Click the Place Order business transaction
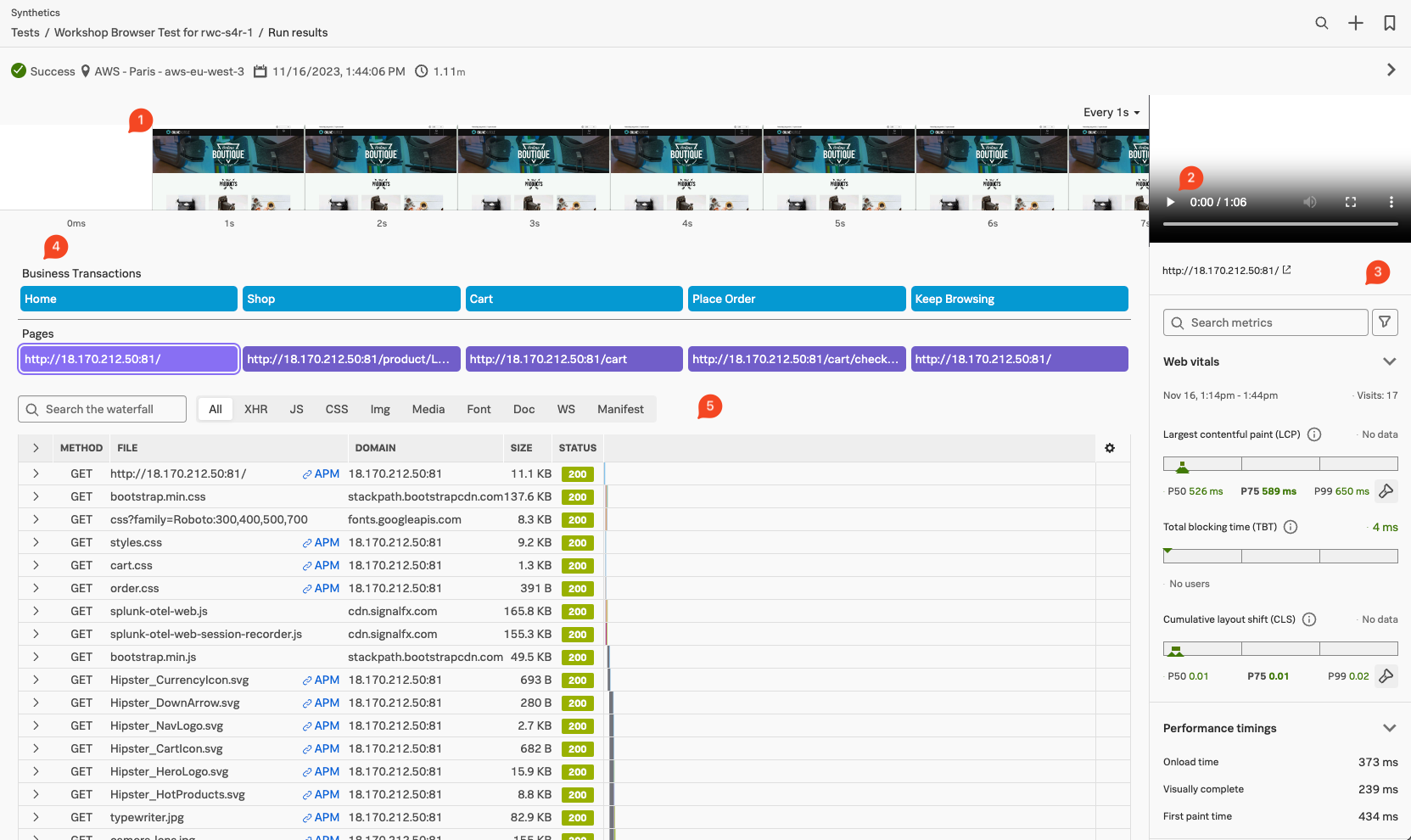 pos(796,299)
